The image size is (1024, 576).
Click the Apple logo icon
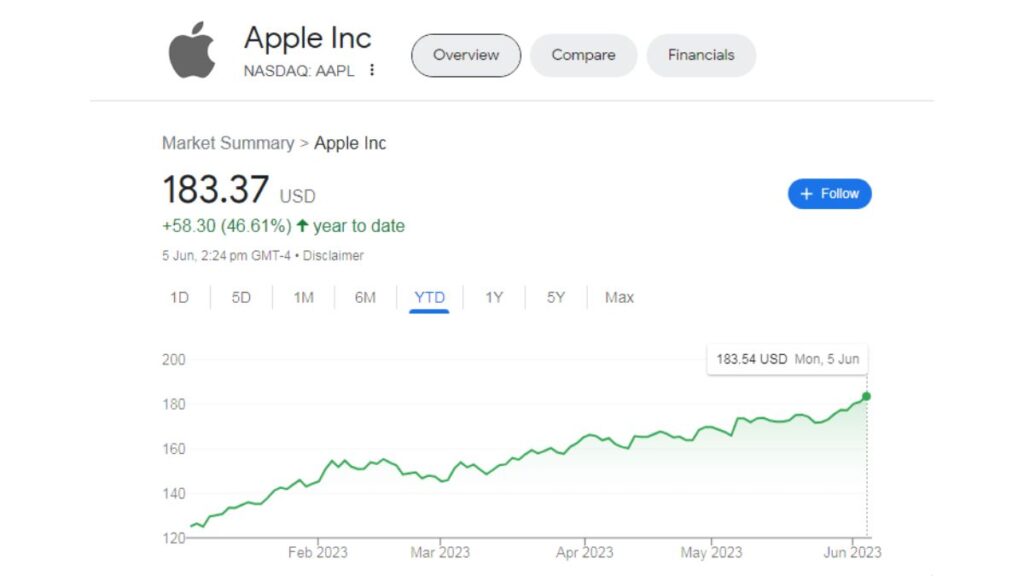tap(192, 50)
